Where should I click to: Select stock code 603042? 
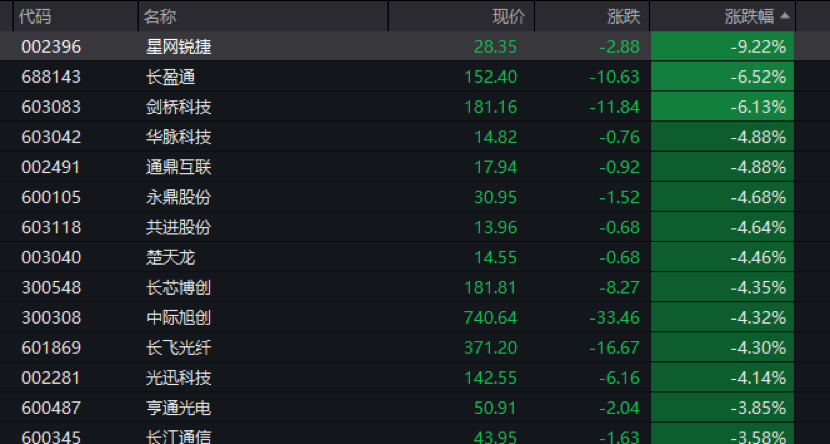(51, 137)
